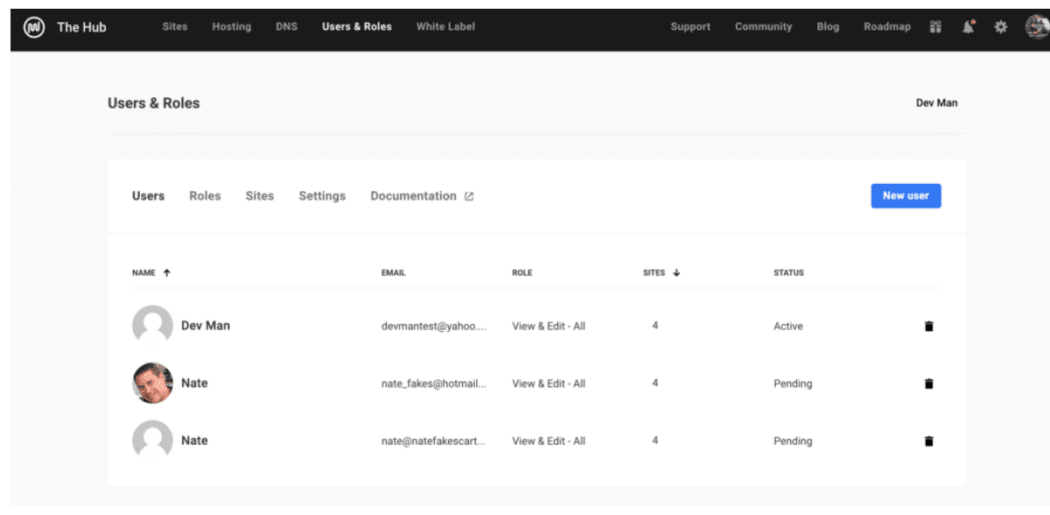
Task: Open White Label in the top navigation
Action: coord(445,27)
